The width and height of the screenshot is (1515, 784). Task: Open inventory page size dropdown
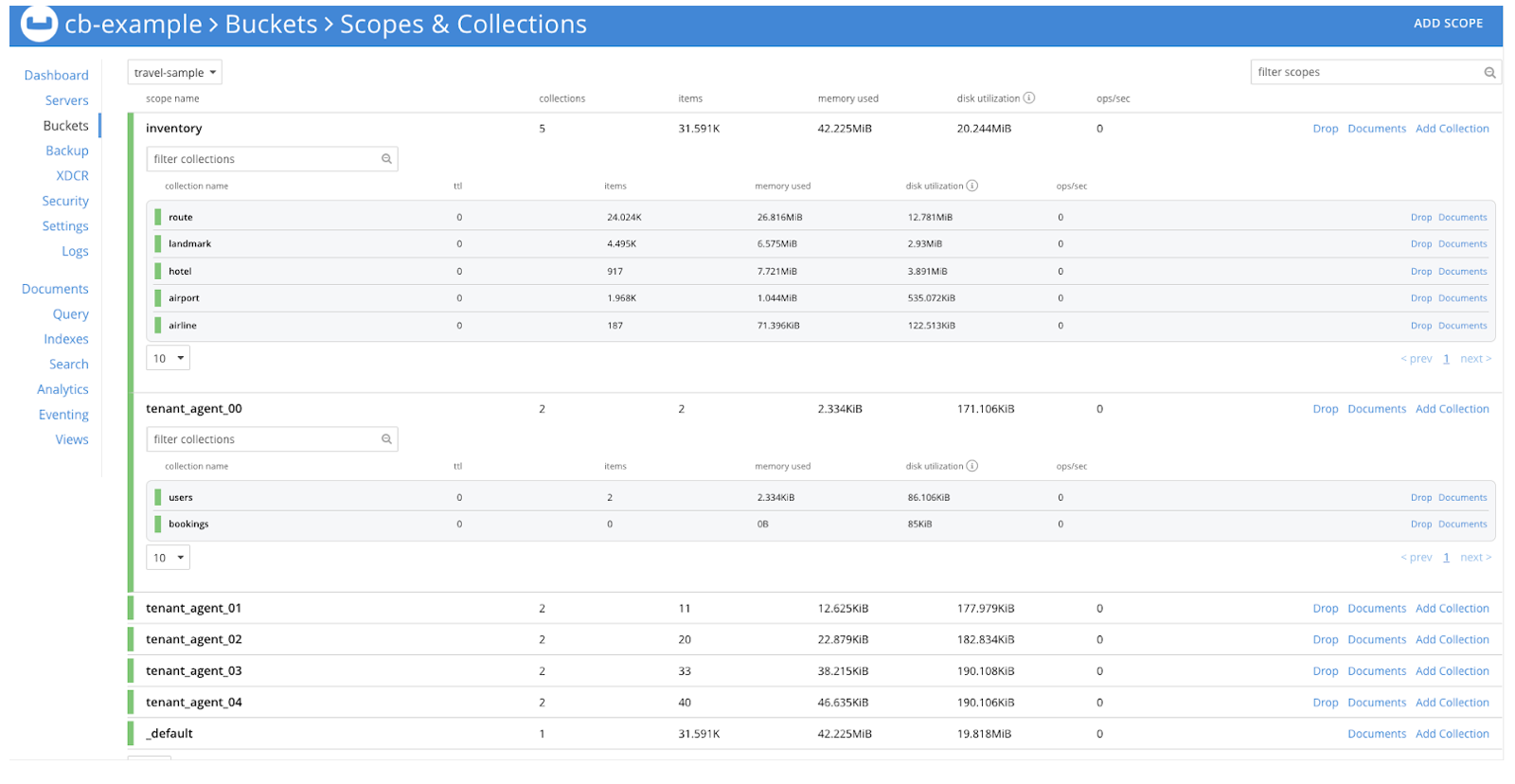pos(169,359)
